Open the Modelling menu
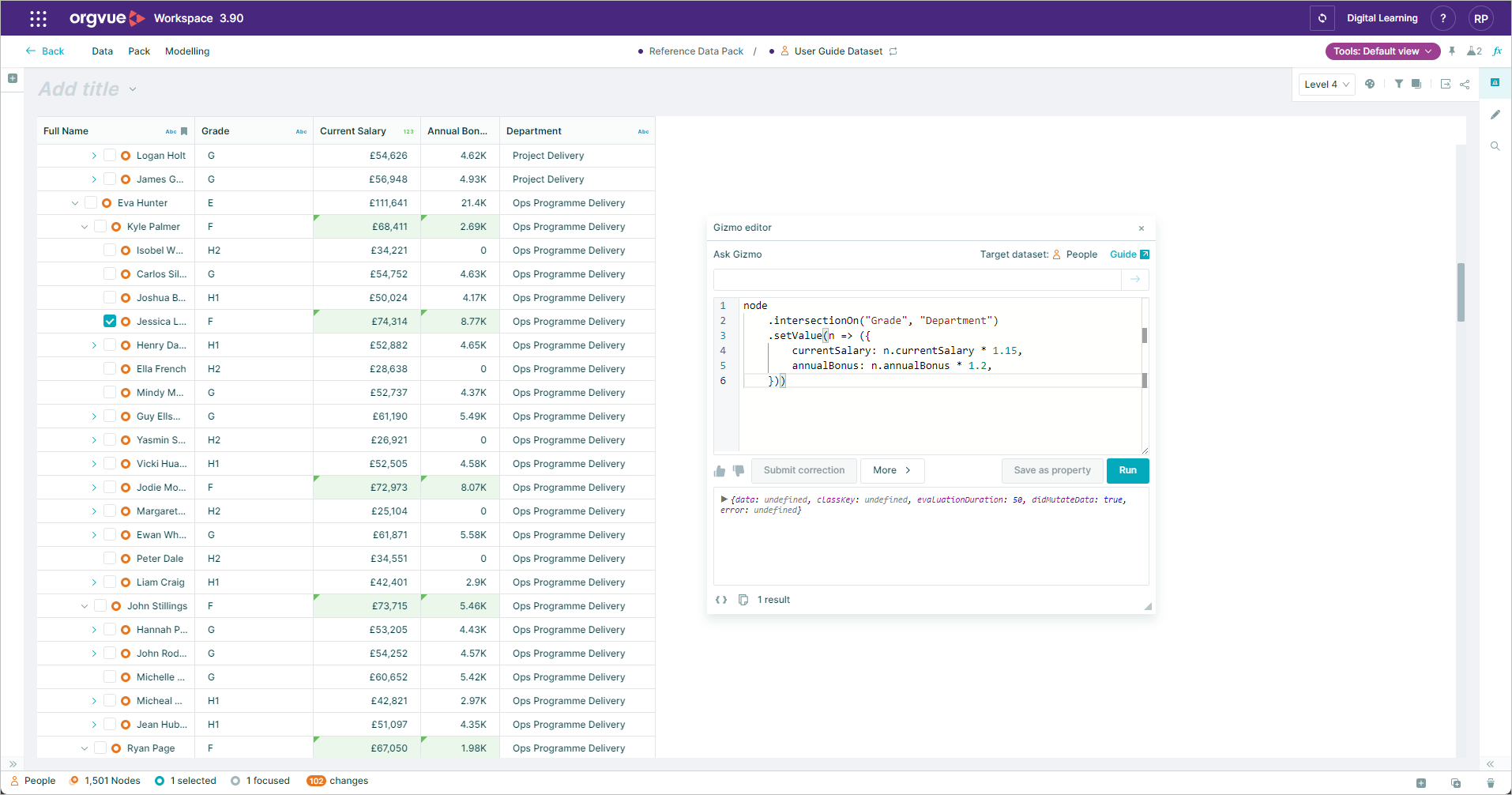This screenshot has width=1512, height=795. (187, 51)
